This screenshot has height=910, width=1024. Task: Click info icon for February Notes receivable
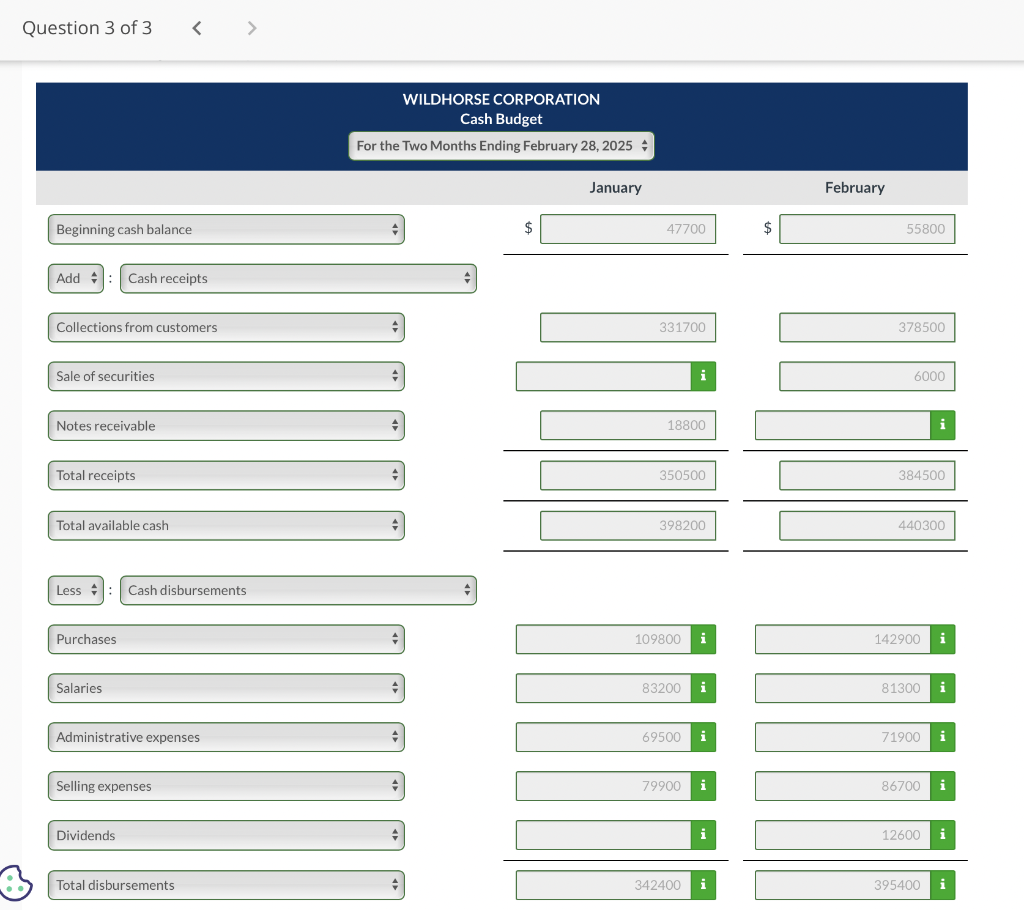942,425
